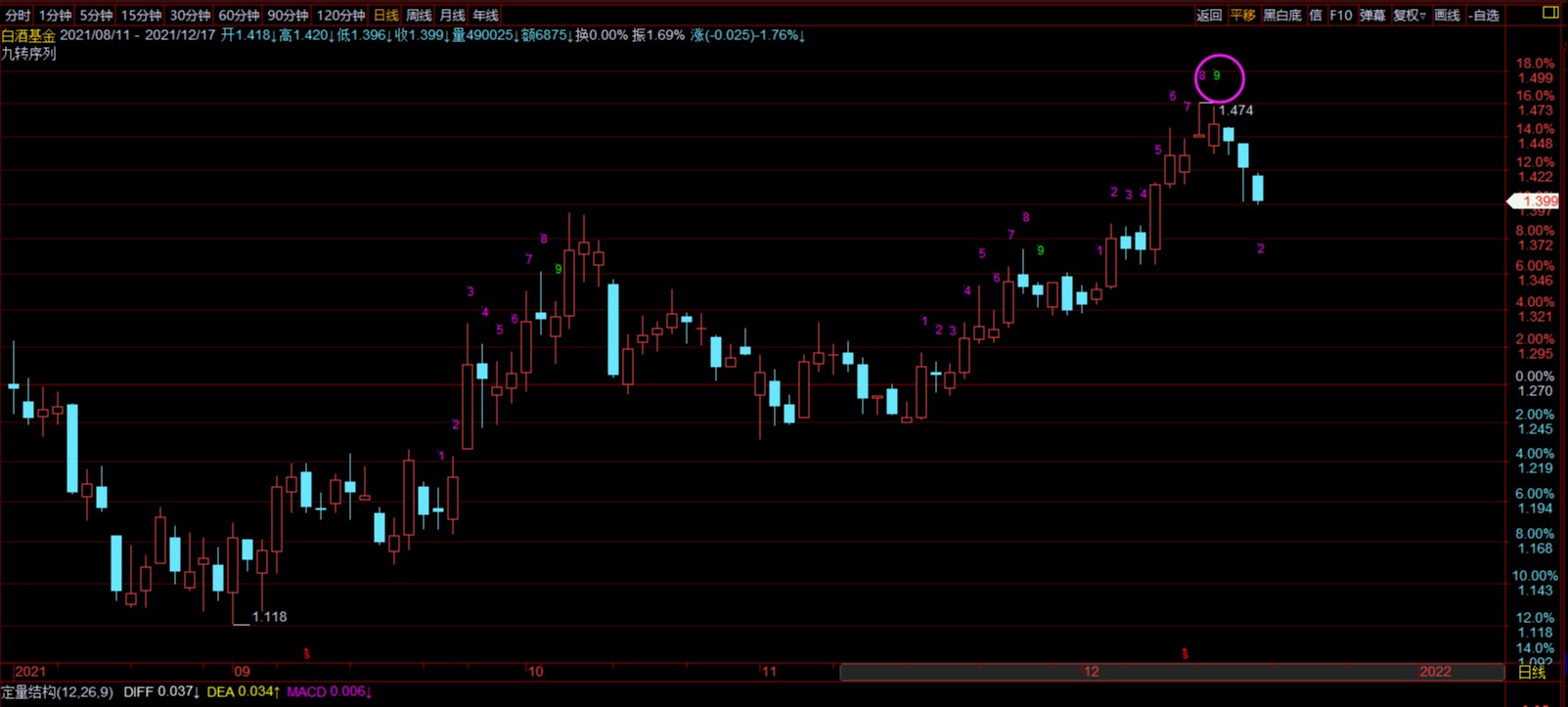This screenshot has width=1568, height=707.
Task: Click the 09 month marker on time axis
Action: [x=242, y=672]
